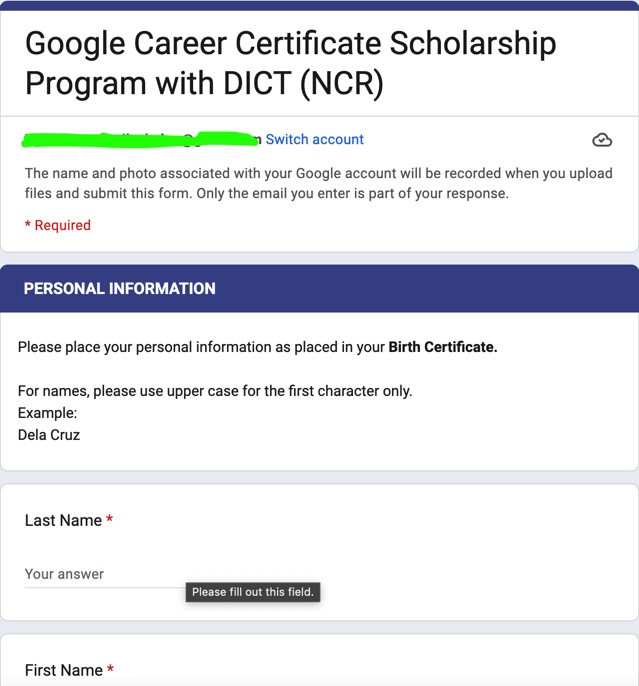Viewport: 639px width, 686px height.
Task: Click the upper case naming instruction sentence
Action: coord(215,391)
